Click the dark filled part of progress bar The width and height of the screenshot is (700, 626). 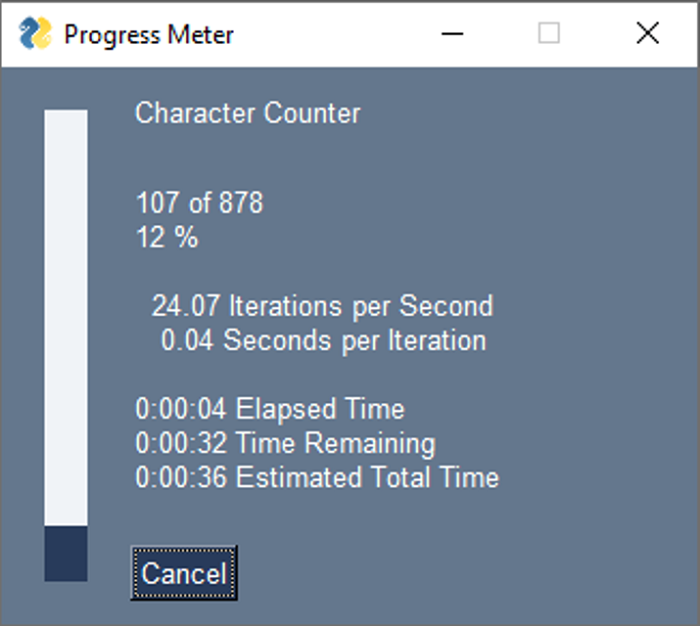[x=66, y=553]
